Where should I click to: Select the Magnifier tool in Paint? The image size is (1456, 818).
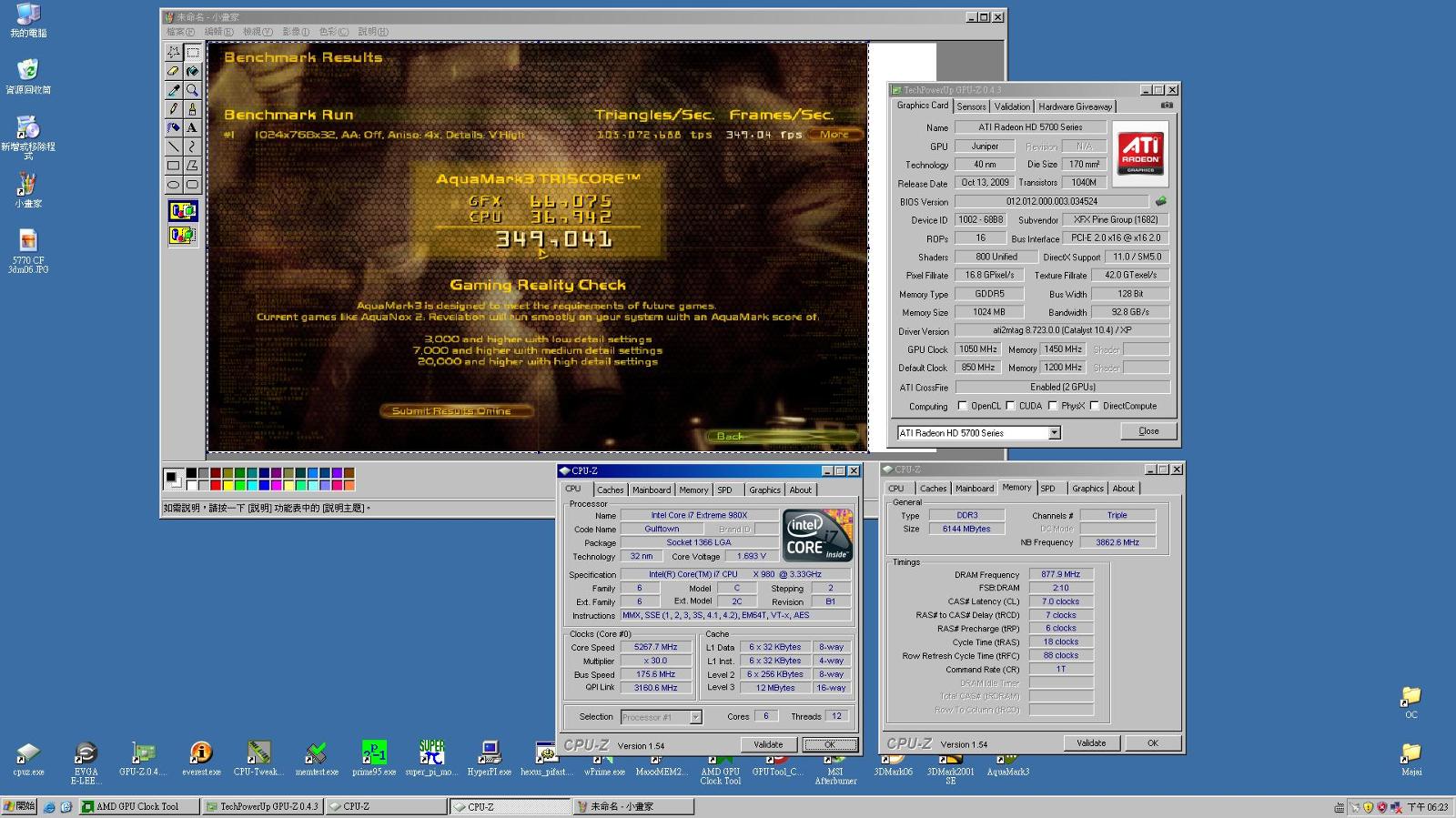pos(192,90)
